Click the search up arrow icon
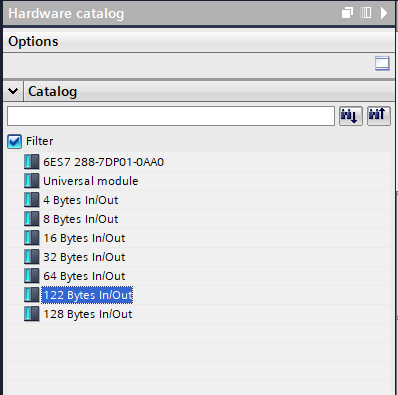398x395 pixels. tap(379, 116)
